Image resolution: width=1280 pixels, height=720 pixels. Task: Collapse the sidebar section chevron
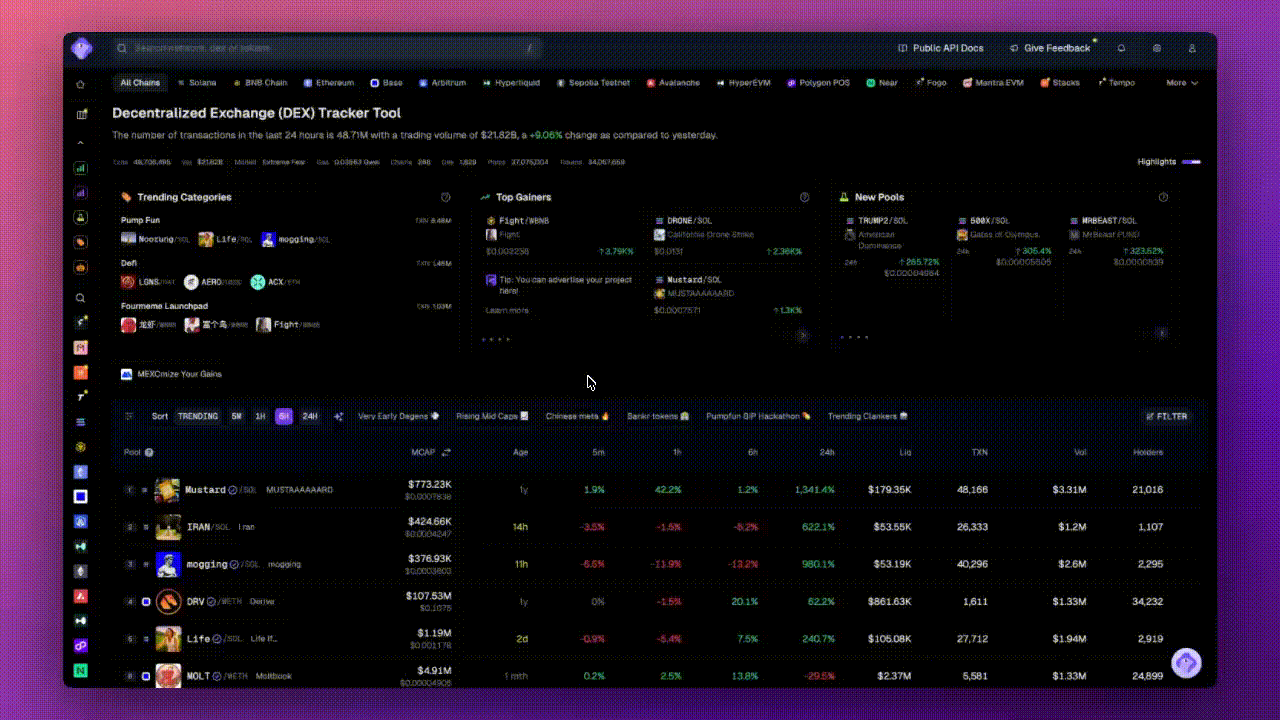81,143
